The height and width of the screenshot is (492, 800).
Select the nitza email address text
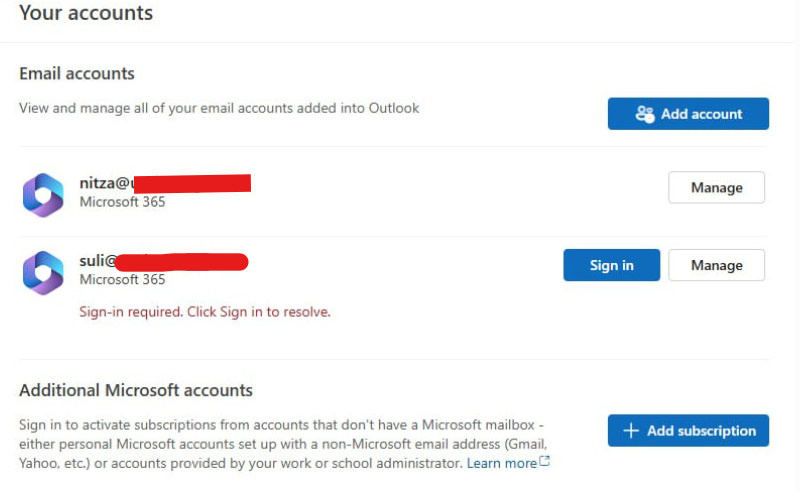[x=165, y=183]
